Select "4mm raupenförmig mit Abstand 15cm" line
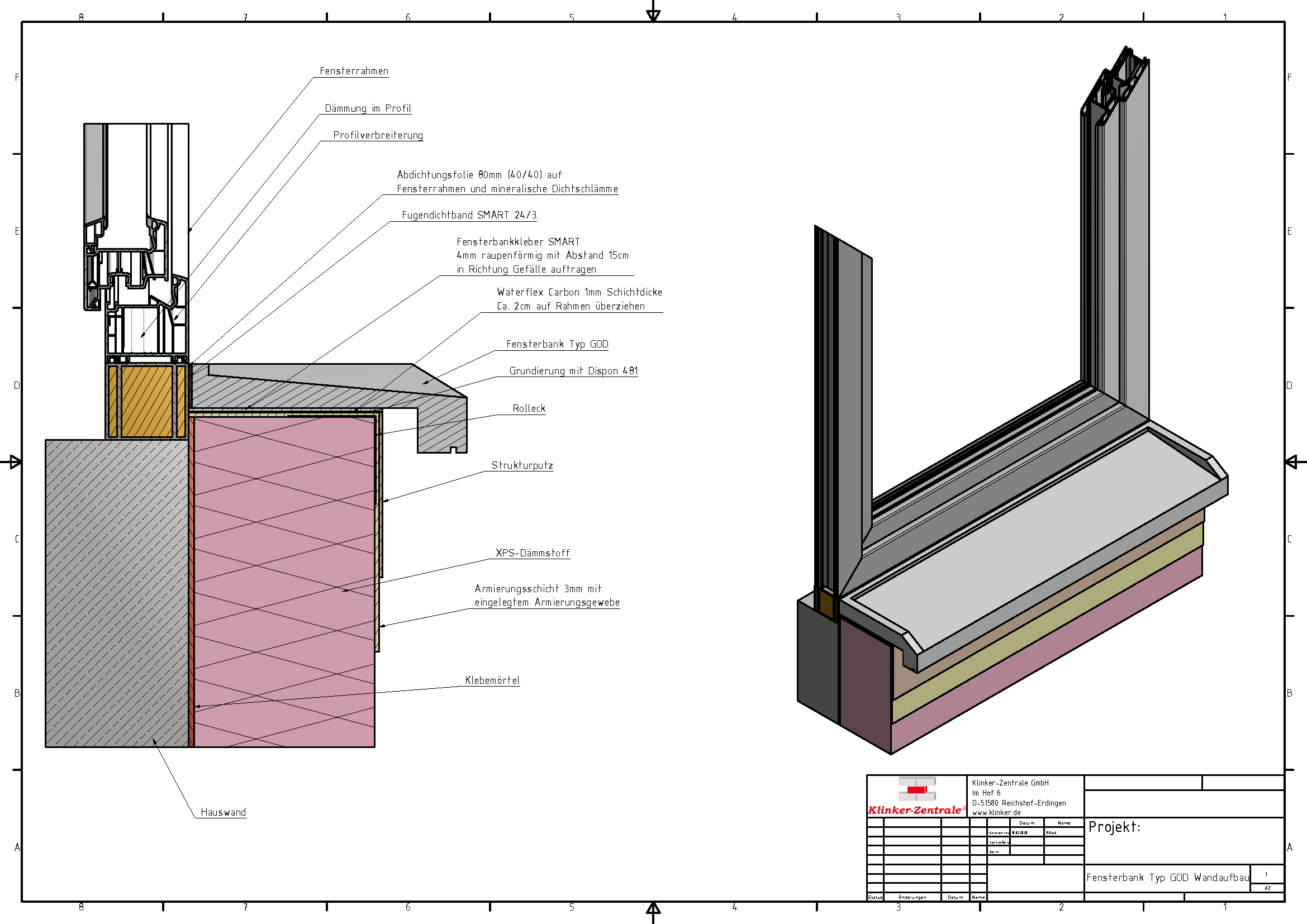The width and height of the screenshot is (1307, 924). 543,255
